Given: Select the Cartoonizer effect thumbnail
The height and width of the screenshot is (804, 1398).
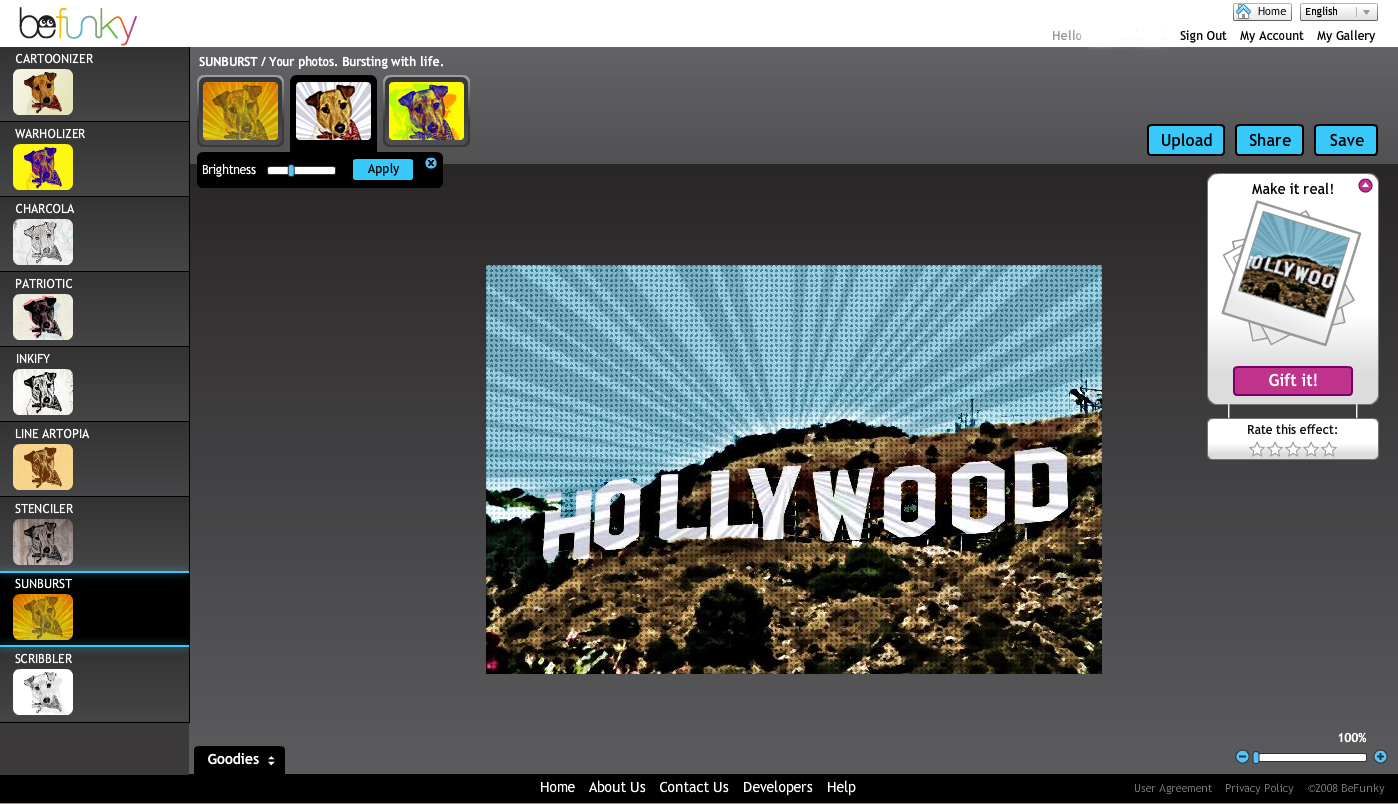Looking at the screenshot, I should 43,92.
